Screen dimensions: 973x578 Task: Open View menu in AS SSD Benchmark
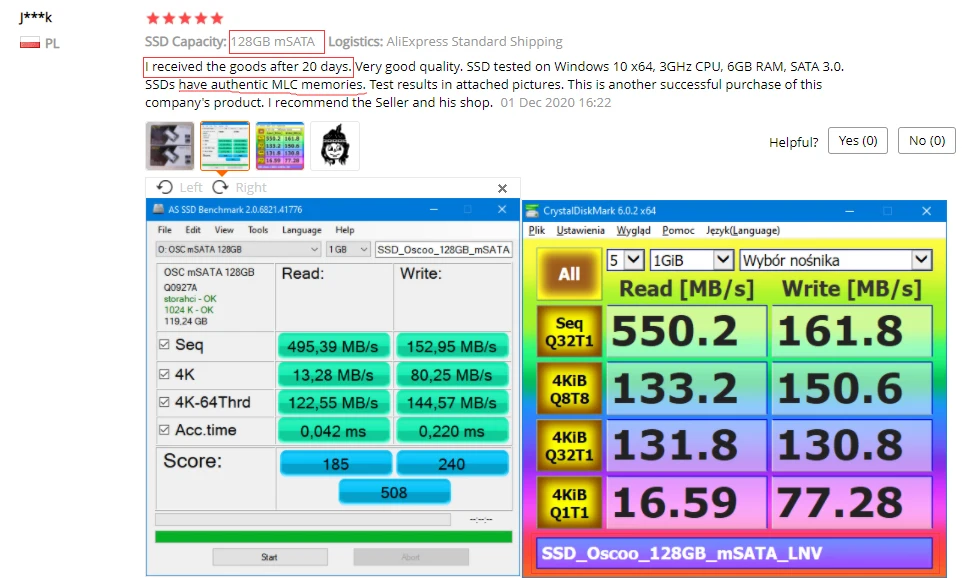click(224, 230)
